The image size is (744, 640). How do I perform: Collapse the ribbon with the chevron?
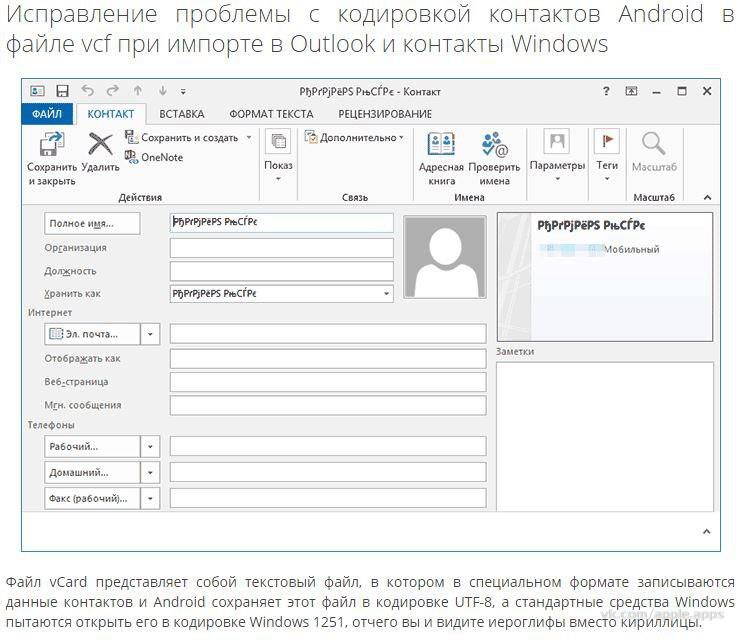[707, 197]
